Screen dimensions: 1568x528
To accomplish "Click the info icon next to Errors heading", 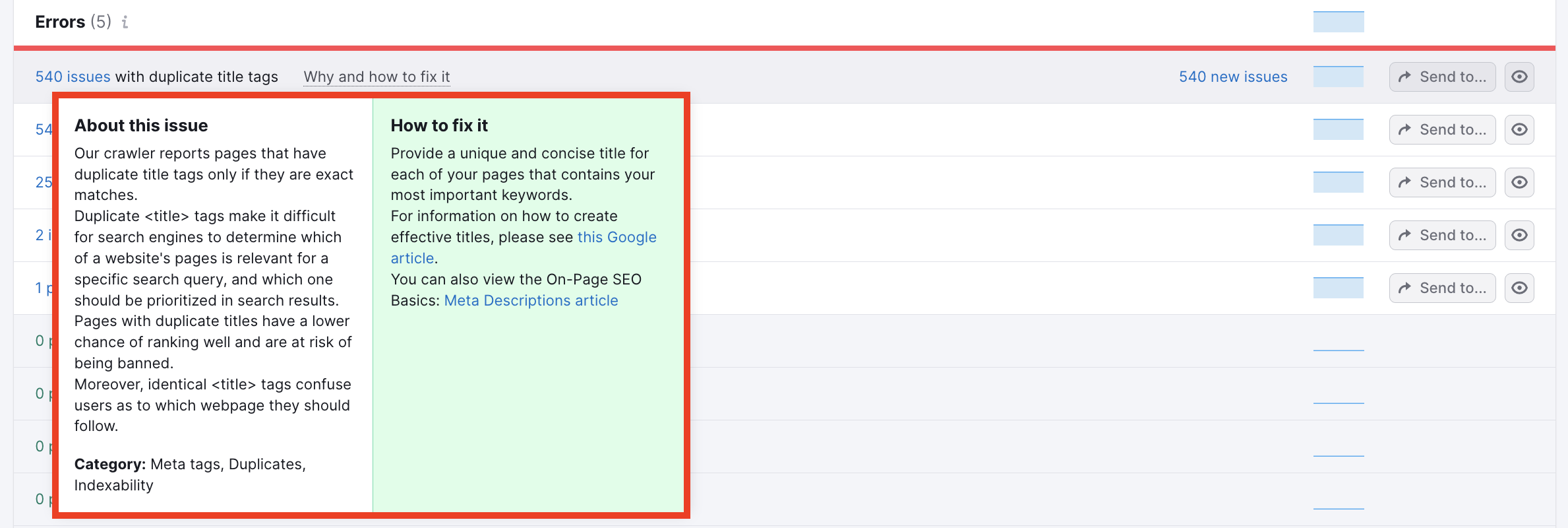I will [x=125, y=22].
